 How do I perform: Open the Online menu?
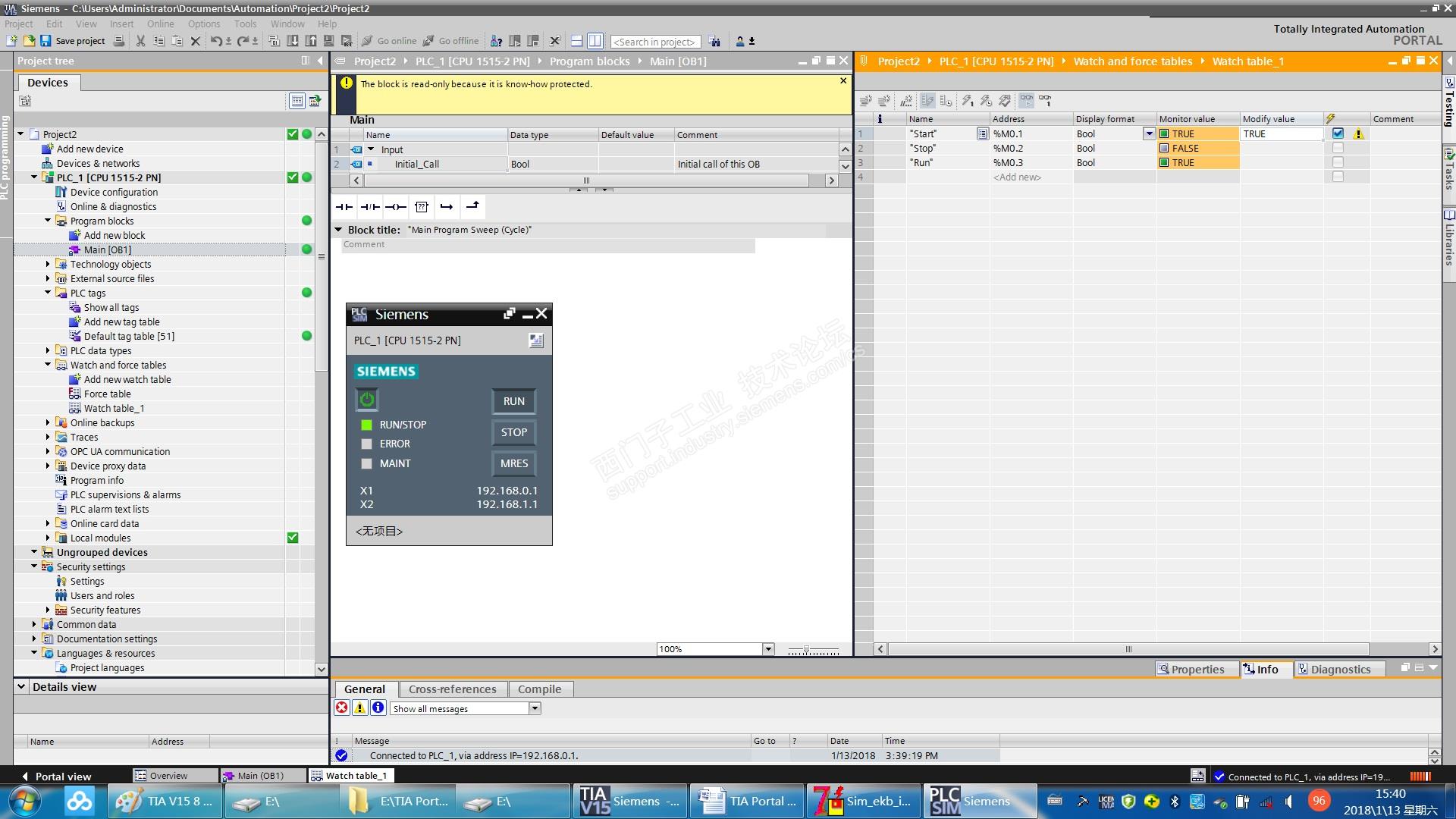(x=160, y=24)
